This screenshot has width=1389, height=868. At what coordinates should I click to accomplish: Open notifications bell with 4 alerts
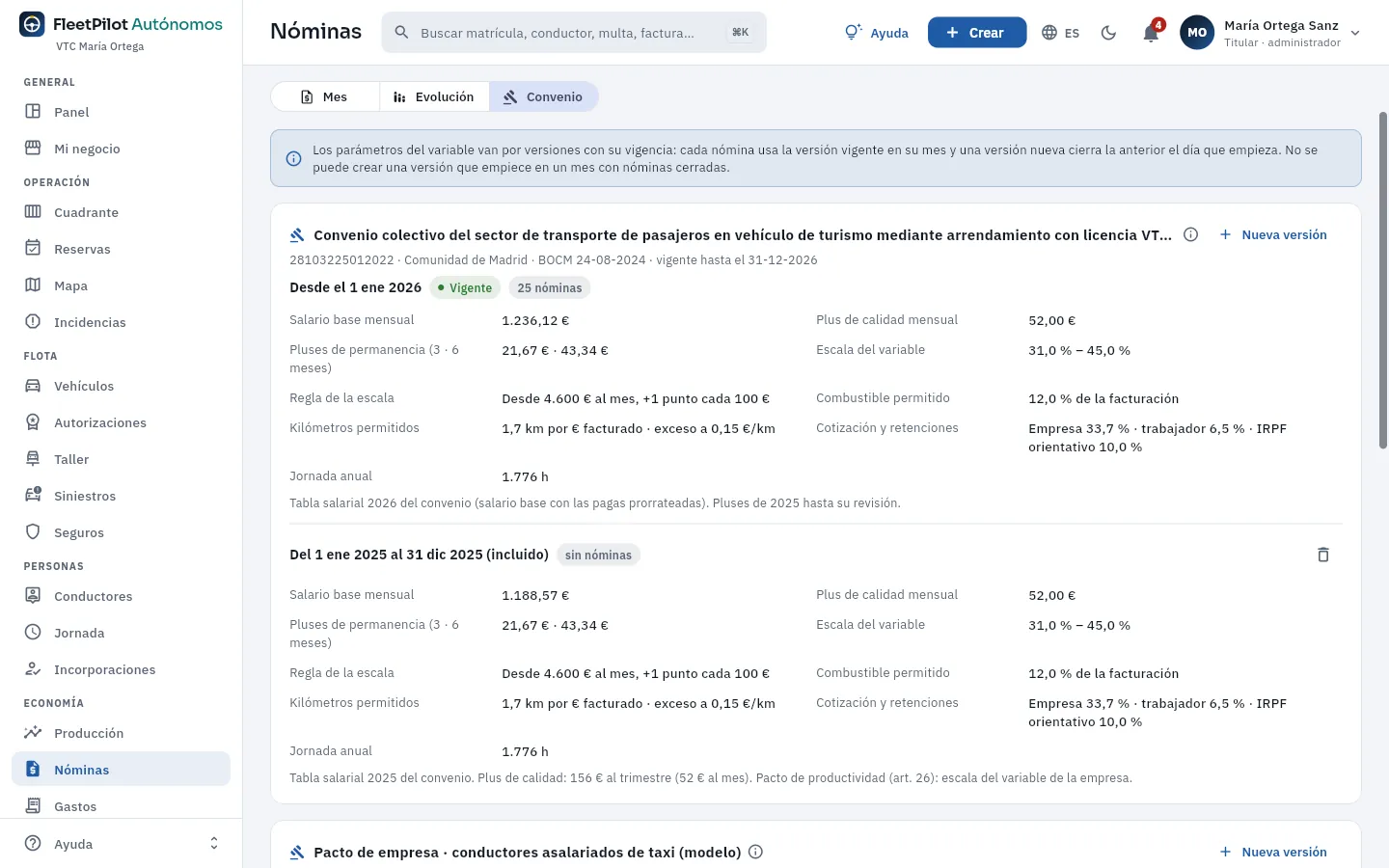click(x=1151, y=33)
